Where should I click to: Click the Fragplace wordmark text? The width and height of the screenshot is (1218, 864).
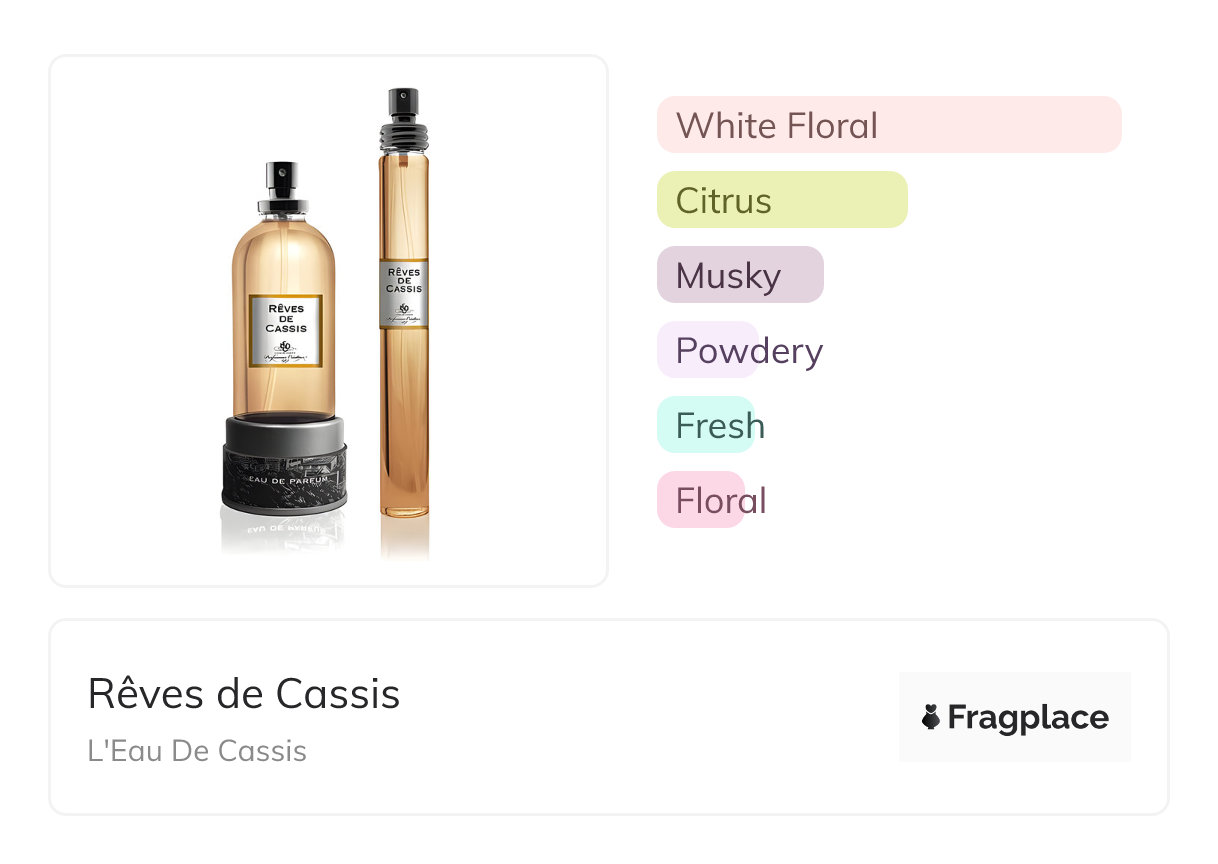tap(1028, 717)
